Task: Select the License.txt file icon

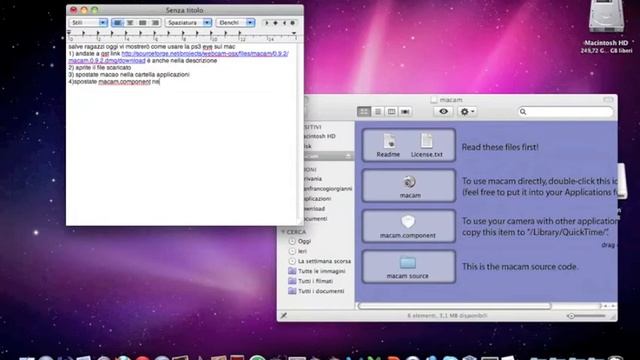Action: point(427,146)
